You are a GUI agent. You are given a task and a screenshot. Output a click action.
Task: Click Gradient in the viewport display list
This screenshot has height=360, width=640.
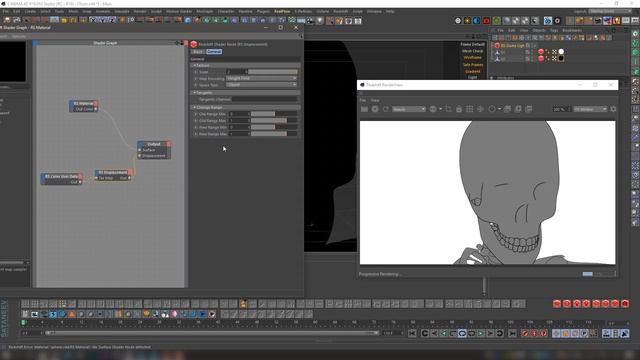click(472, 71)
